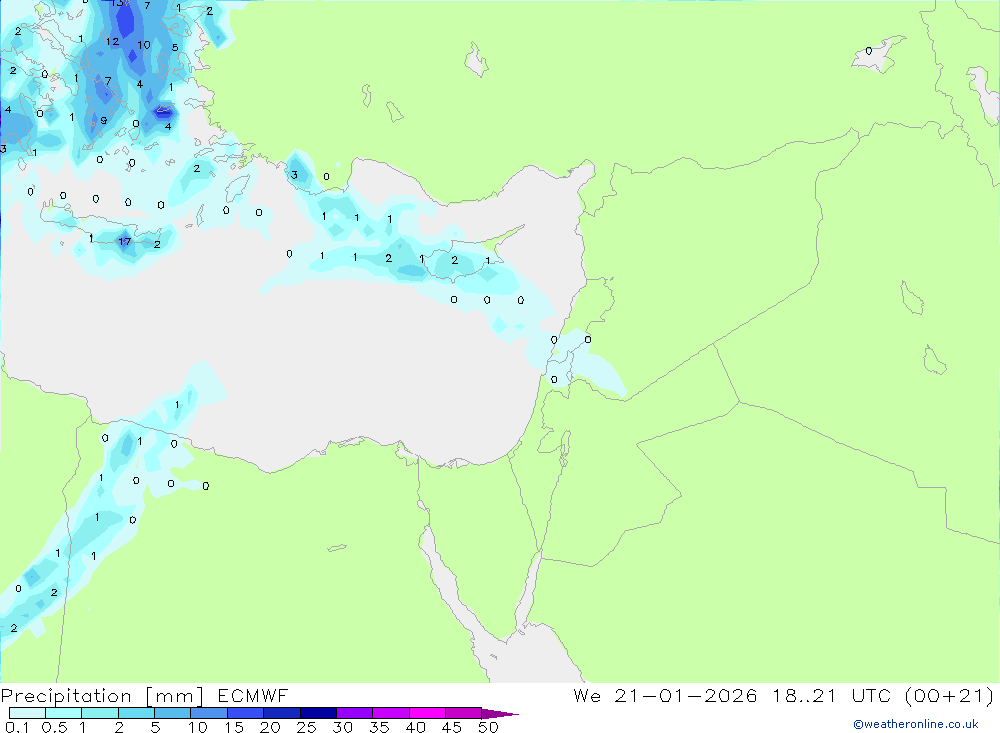The height and width of the screenshot is (733, 1000).
Task: Click the '18..21' time range text
Action: pyautogui.click(x=804, y=695)
